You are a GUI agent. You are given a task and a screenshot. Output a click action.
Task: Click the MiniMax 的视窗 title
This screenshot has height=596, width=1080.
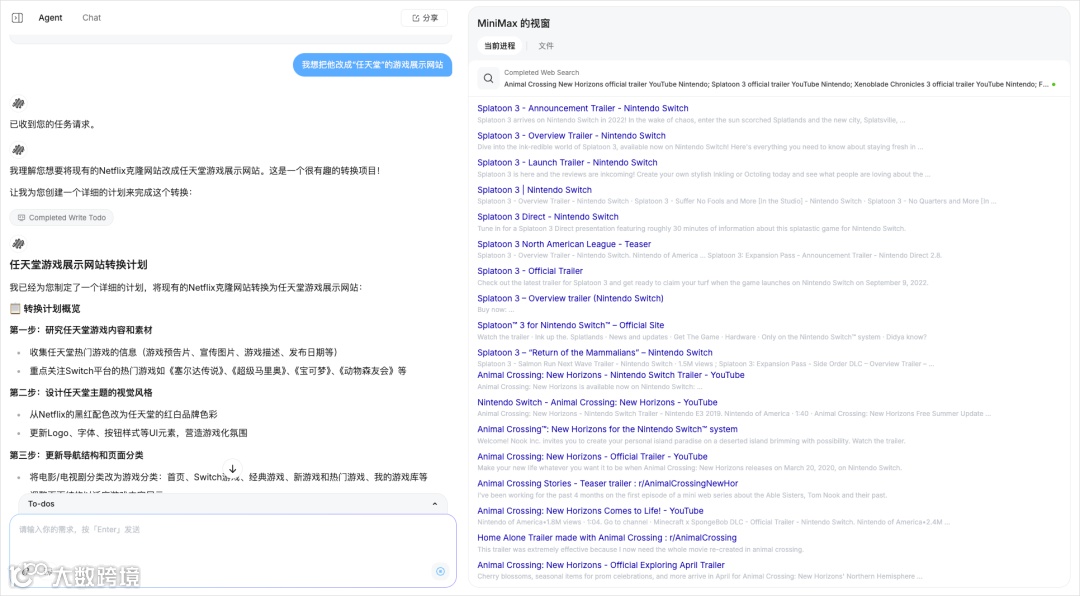click(513, 23)
